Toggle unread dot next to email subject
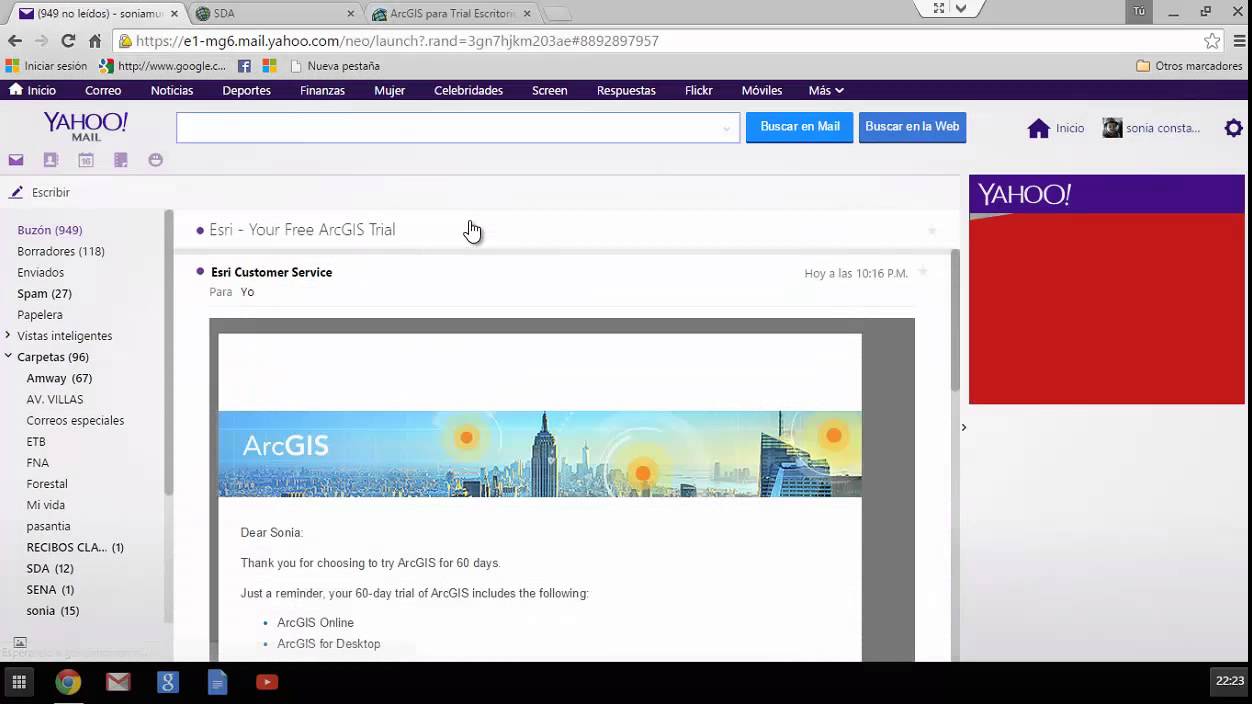Screen dimensions: 1252x704 pyautogui.click(x=200, y=230)
